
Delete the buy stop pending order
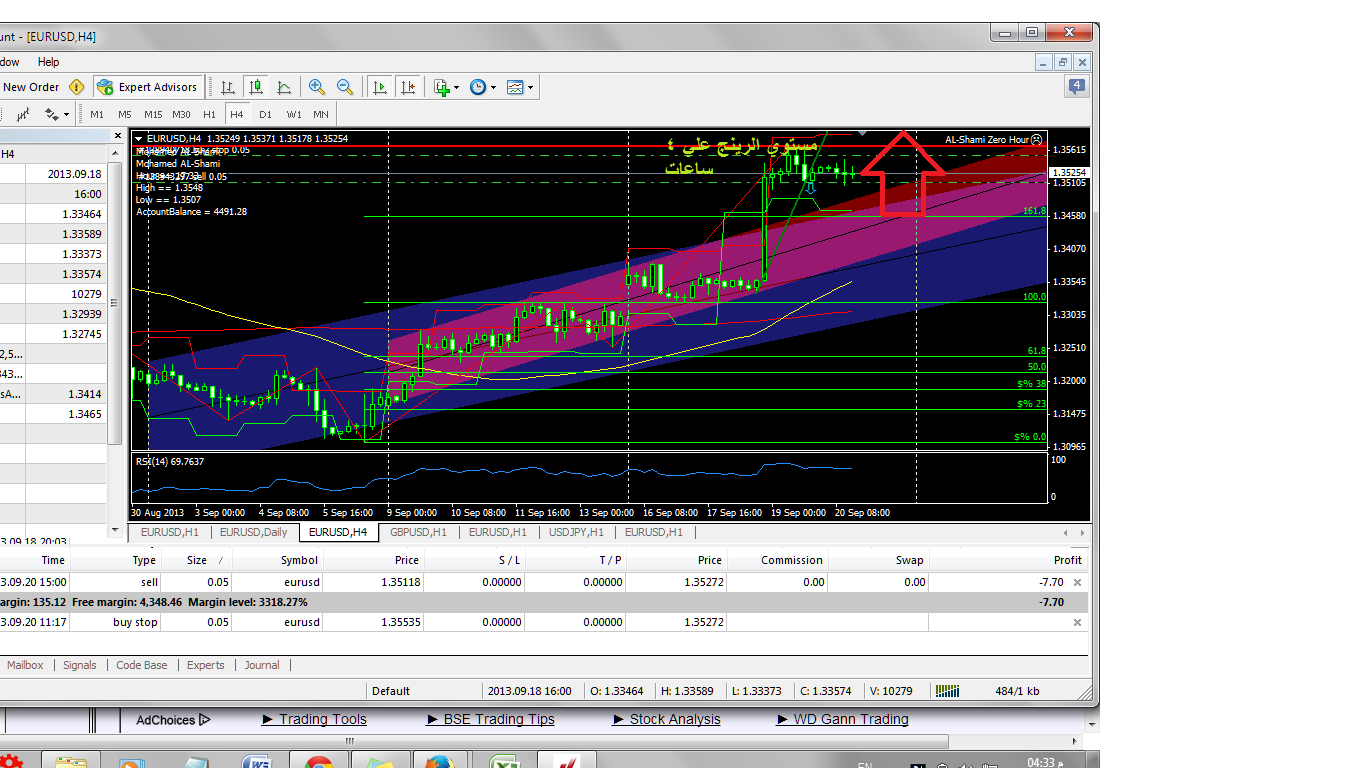(x=1077, y=622)
